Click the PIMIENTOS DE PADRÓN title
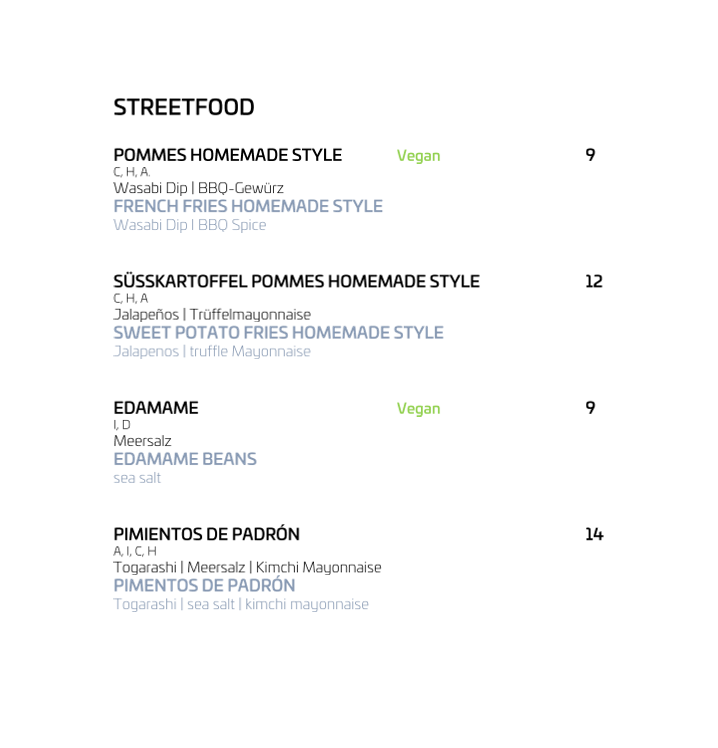The image size is (718, 748). [207, 534]
